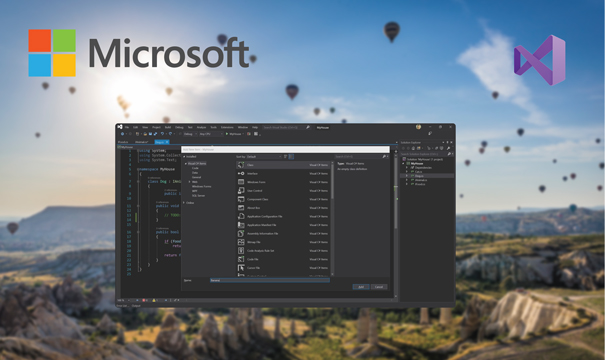Click the sort order icon beside Sort by dropdown
This screenshot has width=605, height=360.
pyautogui.click(x=286, y=157)
